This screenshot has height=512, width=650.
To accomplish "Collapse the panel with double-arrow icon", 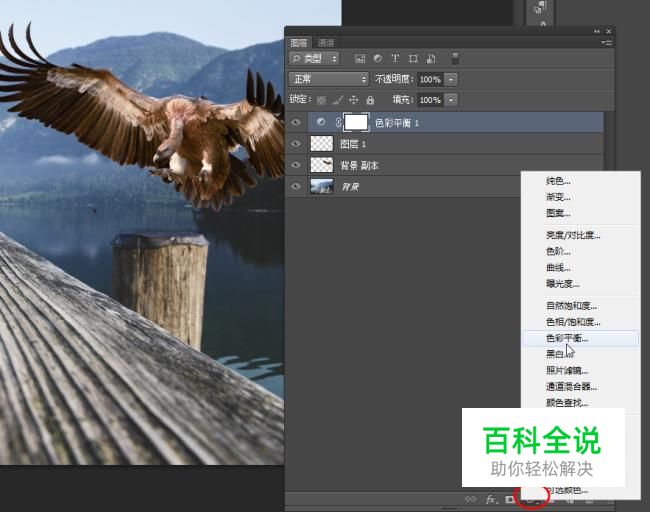I will point(597,32).
